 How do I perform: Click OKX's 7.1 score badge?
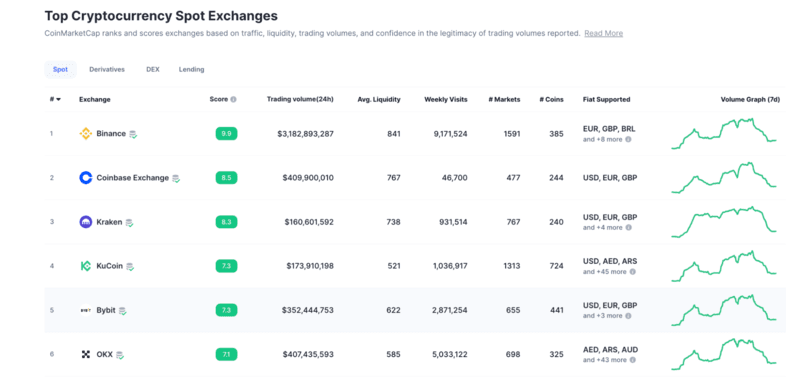[226, 354]
